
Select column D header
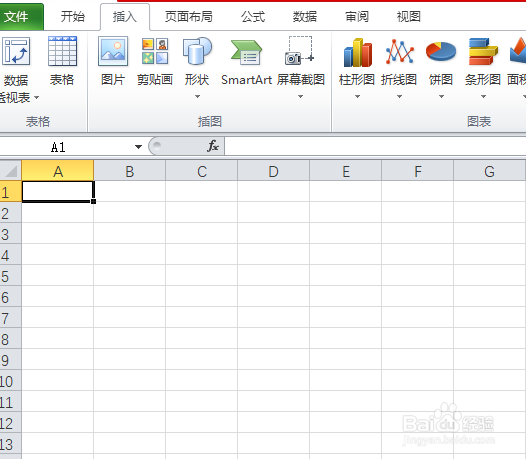click(273, 171)
